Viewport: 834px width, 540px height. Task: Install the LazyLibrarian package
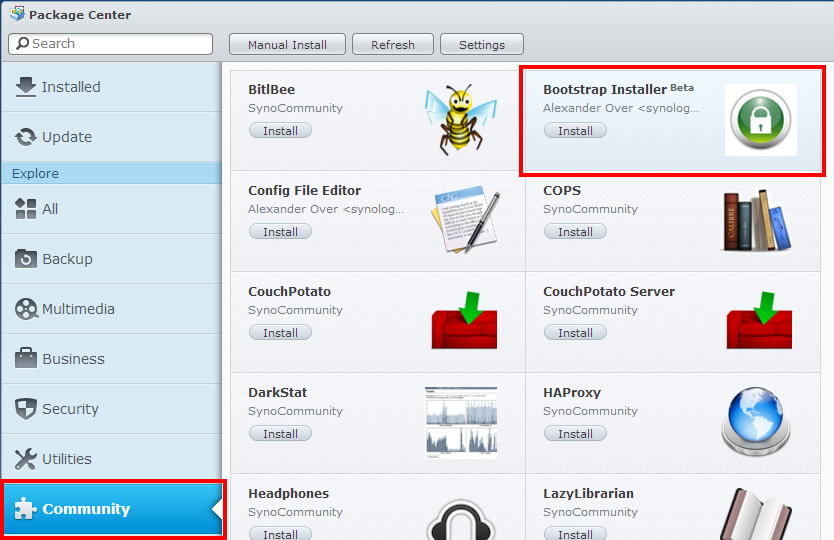tap(575, 534)
